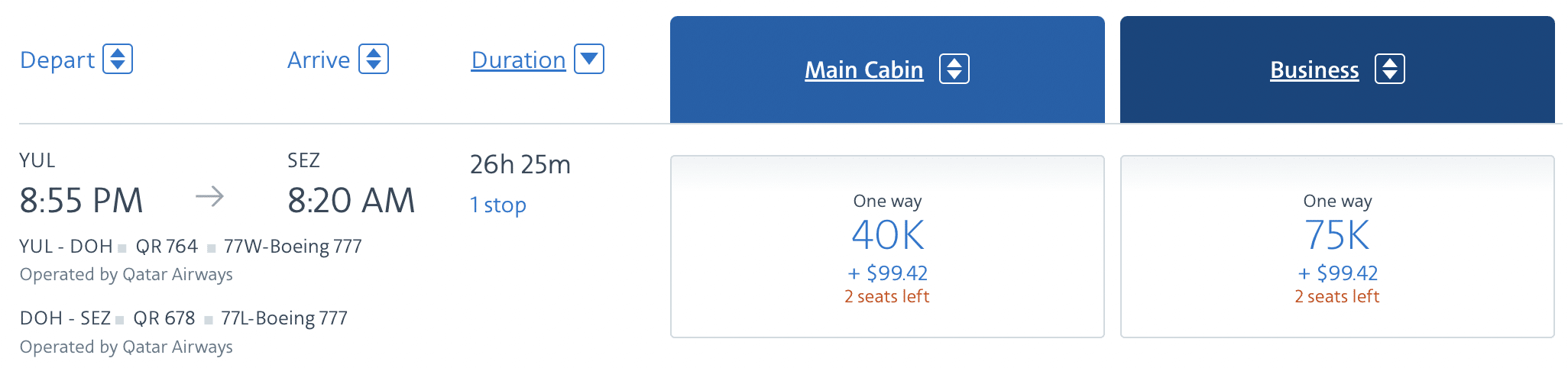
Task: Select the Main Cabin header tab
Action: 863,69
